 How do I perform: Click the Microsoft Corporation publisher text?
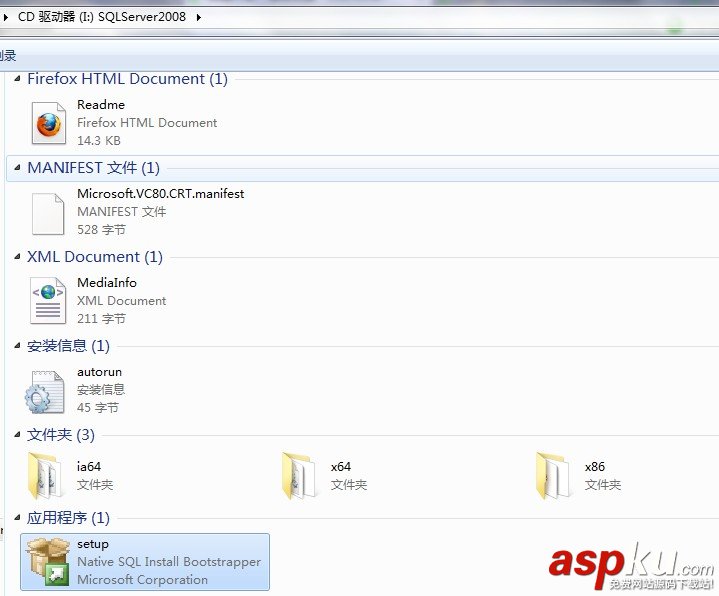[143, 579]
